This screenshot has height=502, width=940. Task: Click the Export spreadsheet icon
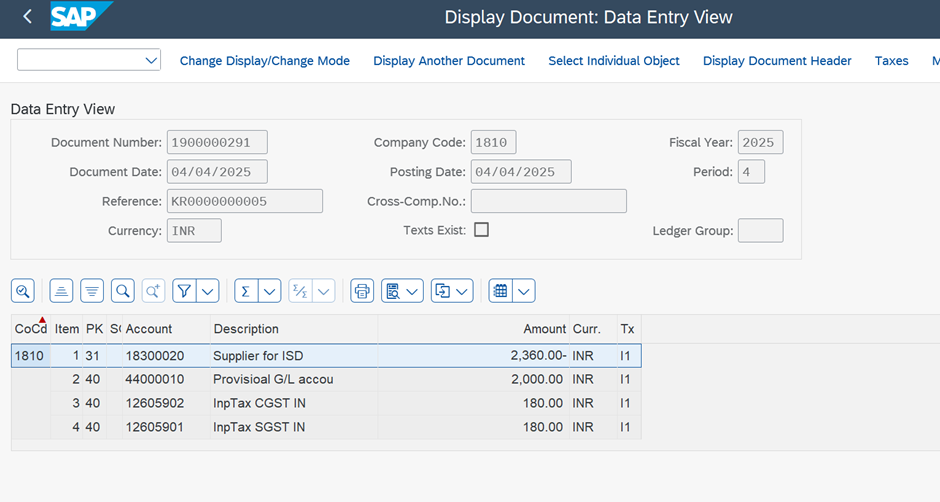(x=442, y=291)
